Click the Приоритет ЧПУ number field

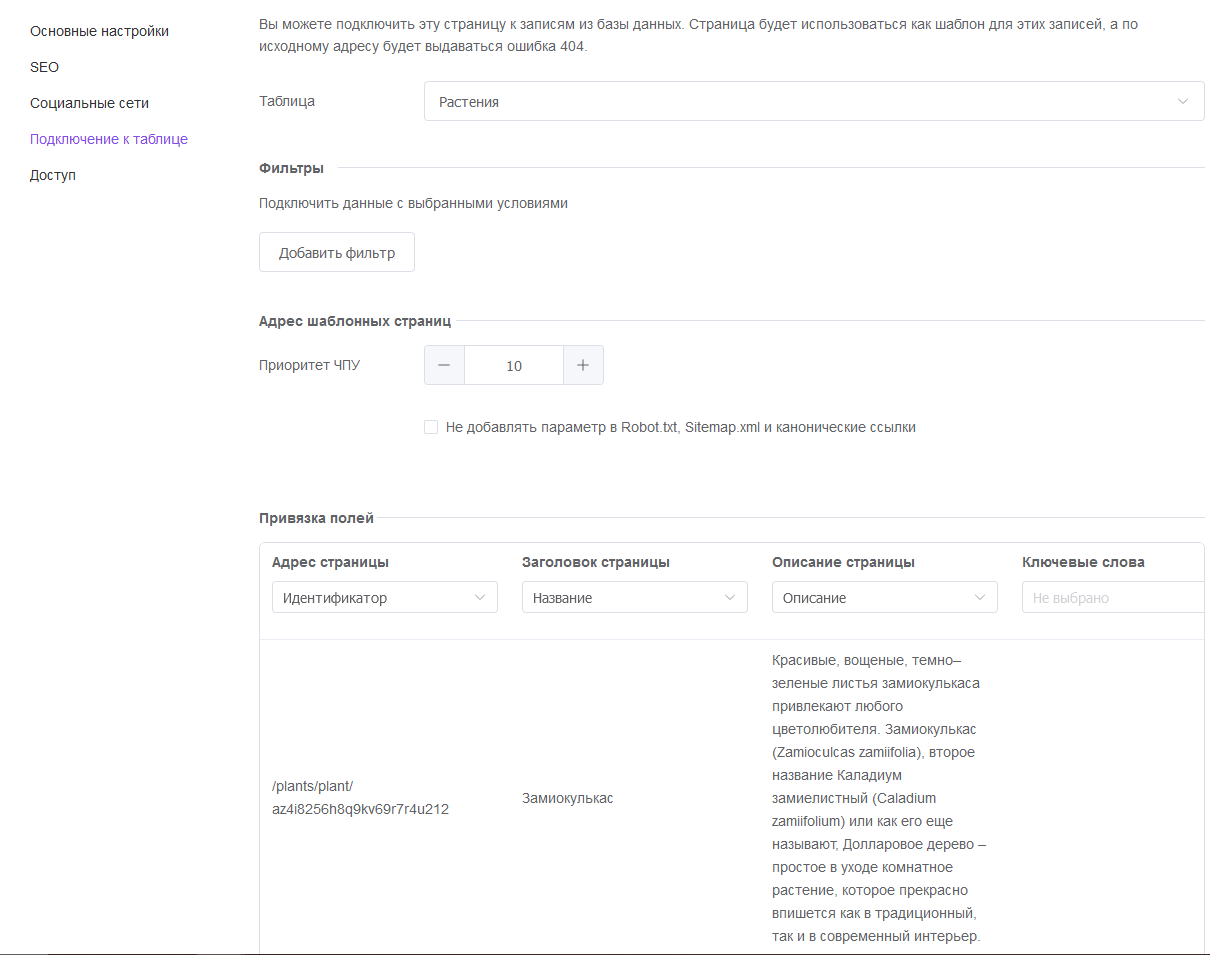coord(514,366)
